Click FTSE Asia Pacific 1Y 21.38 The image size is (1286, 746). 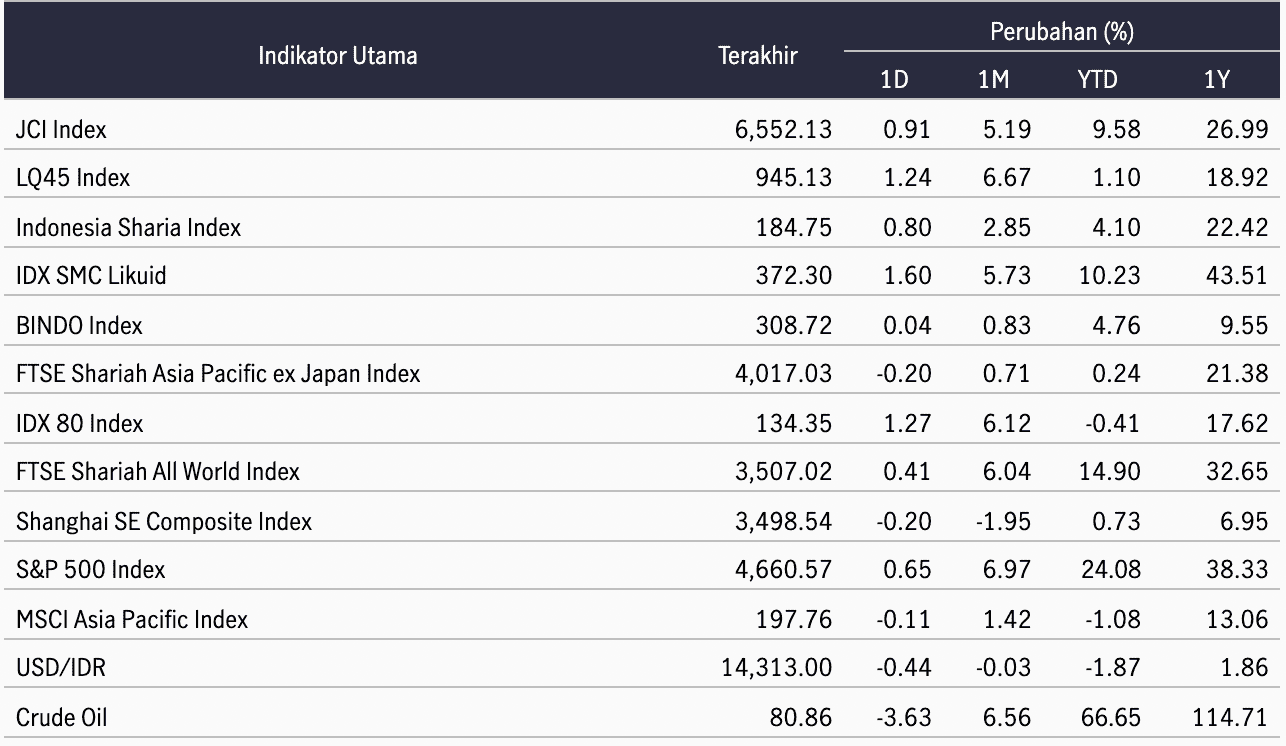(1237, 374)
